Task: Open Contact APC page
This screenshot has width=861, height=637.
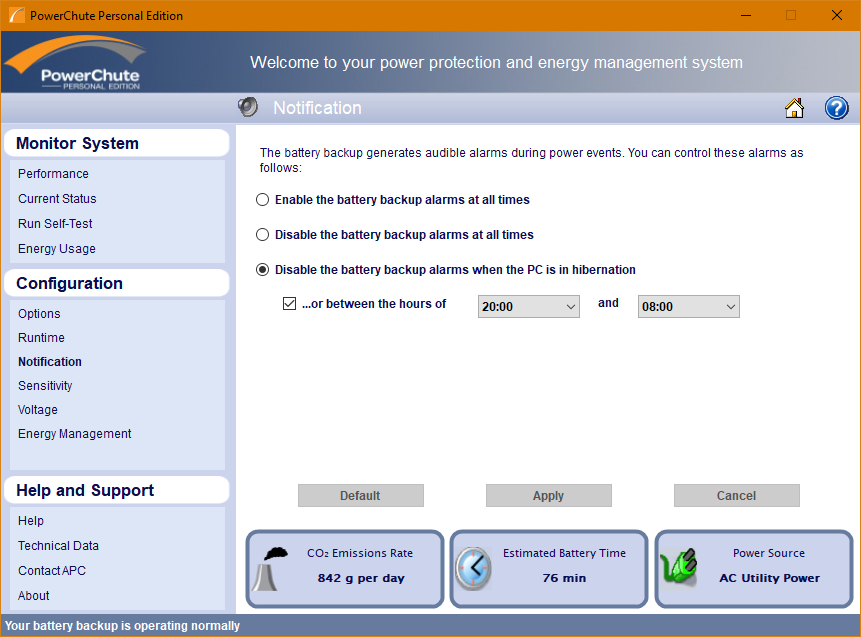Action: click(x=52, y=571)
